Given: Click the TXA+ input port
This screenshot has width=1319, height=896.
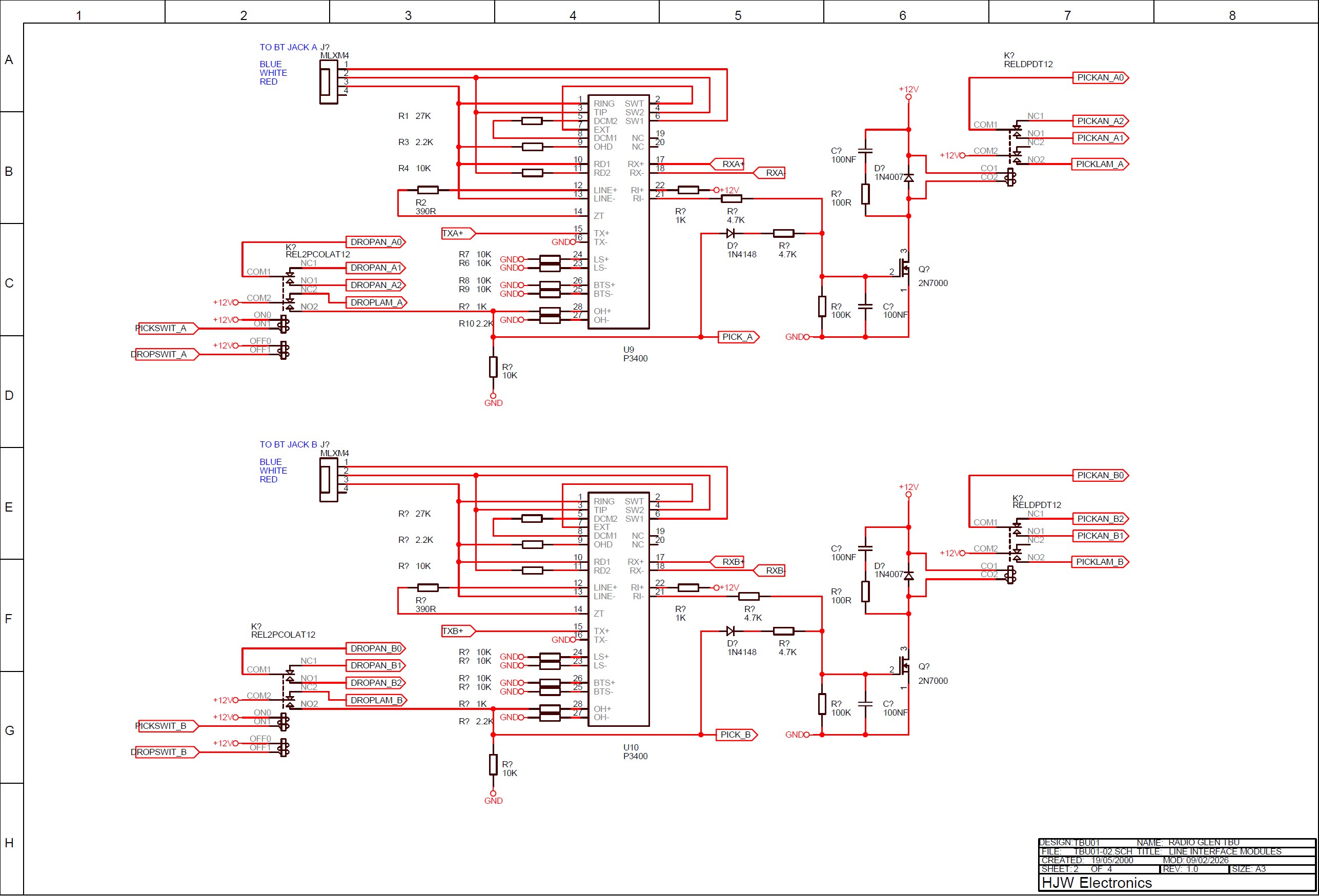Looking at the screenshot, I should point(457,233).
